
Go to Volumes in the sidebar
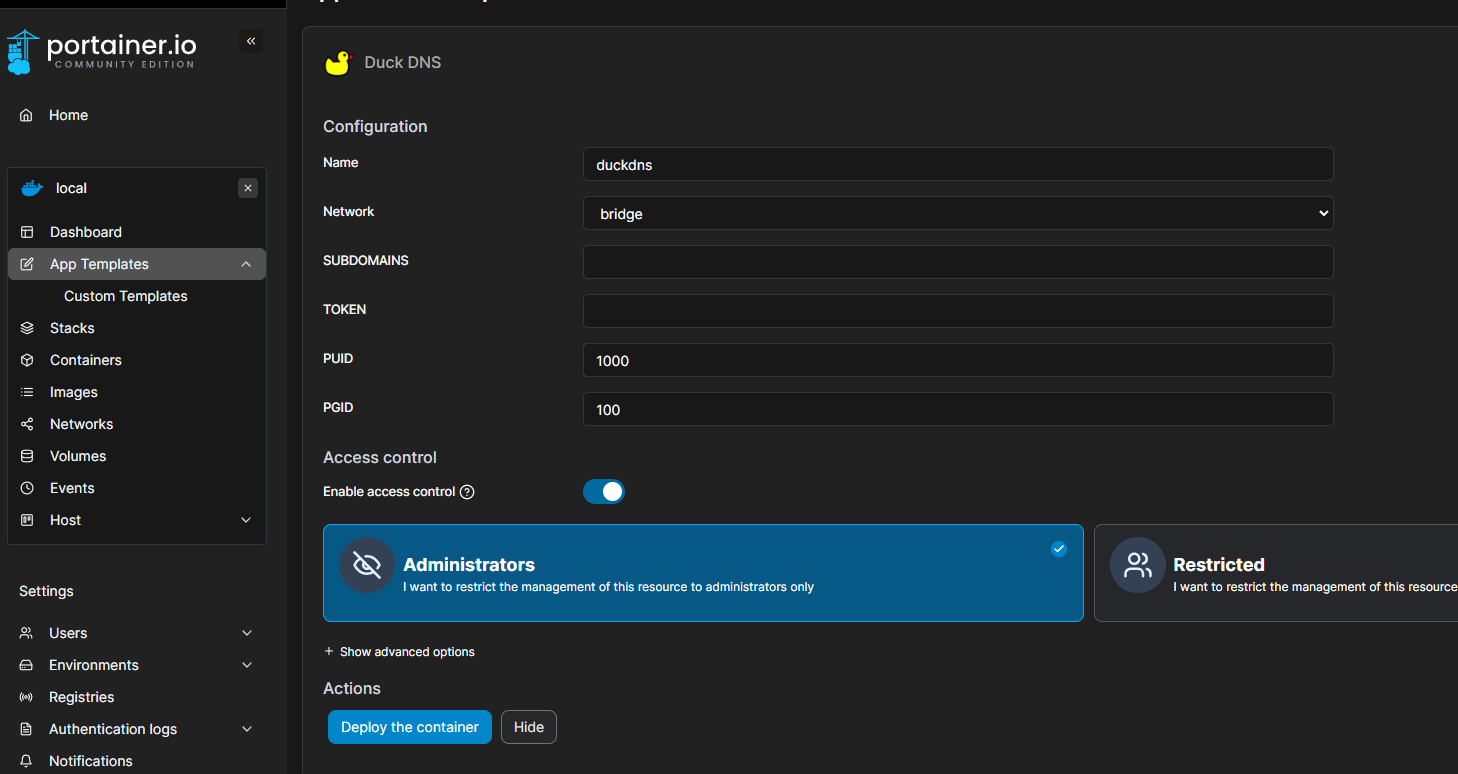[x=78, y=456]
